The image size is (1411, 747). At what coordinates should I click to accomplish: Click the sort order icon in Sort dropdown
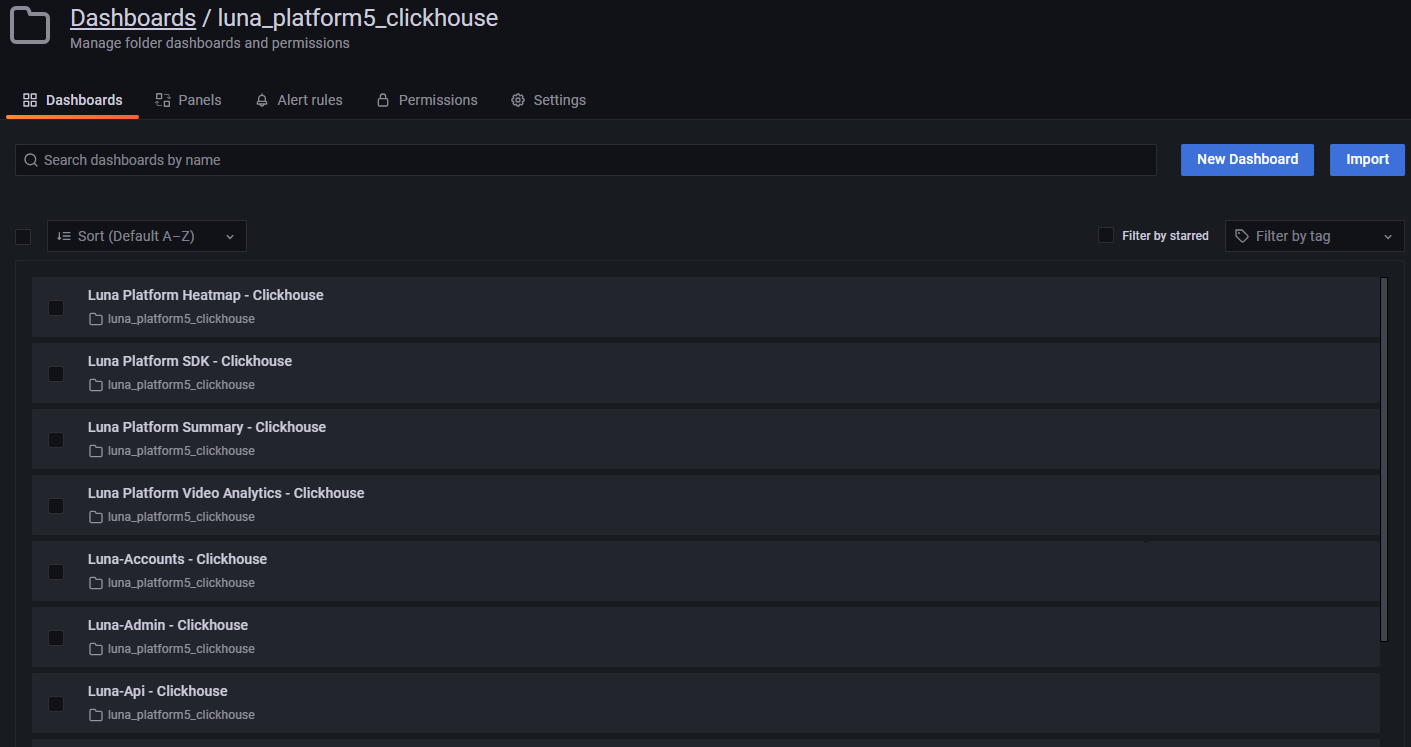64,236
